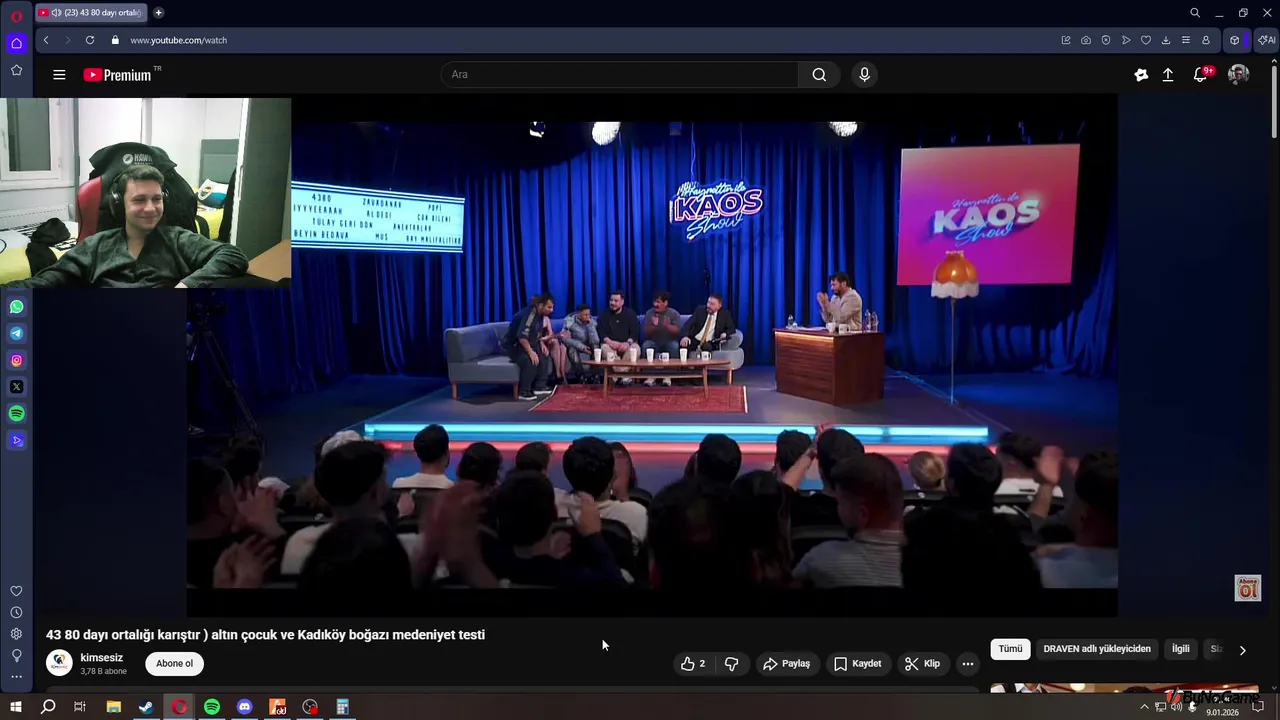Image resolution: width=1280 pixels, height=720 pixels.
Task: Click the YouTube search magnifier button
Action: pos(819,75)
